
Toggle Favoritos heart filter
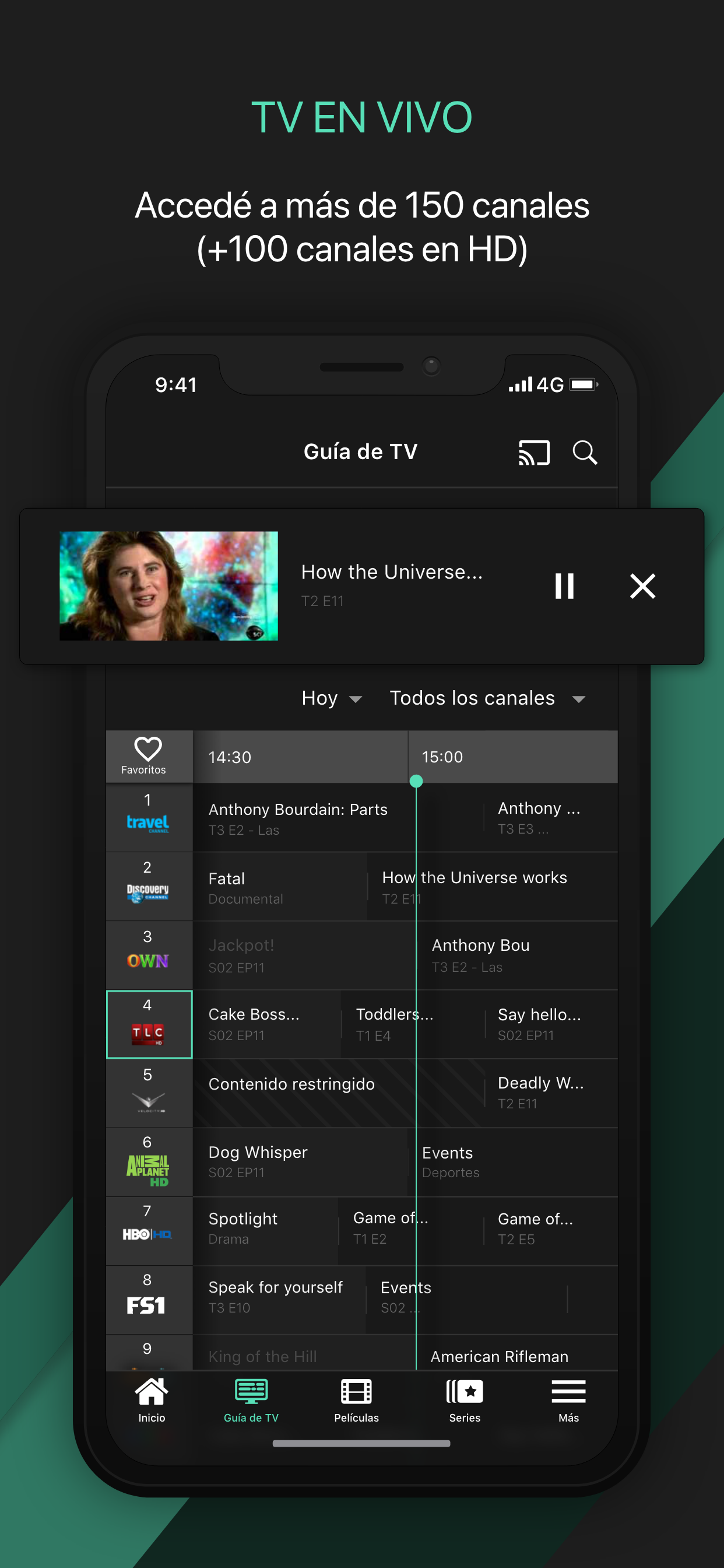148,756
